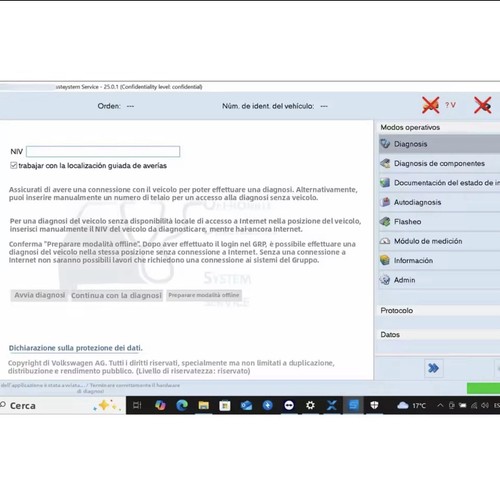Click the sparkle search highlights icon
500x494 pixels.
pos(107,405)
